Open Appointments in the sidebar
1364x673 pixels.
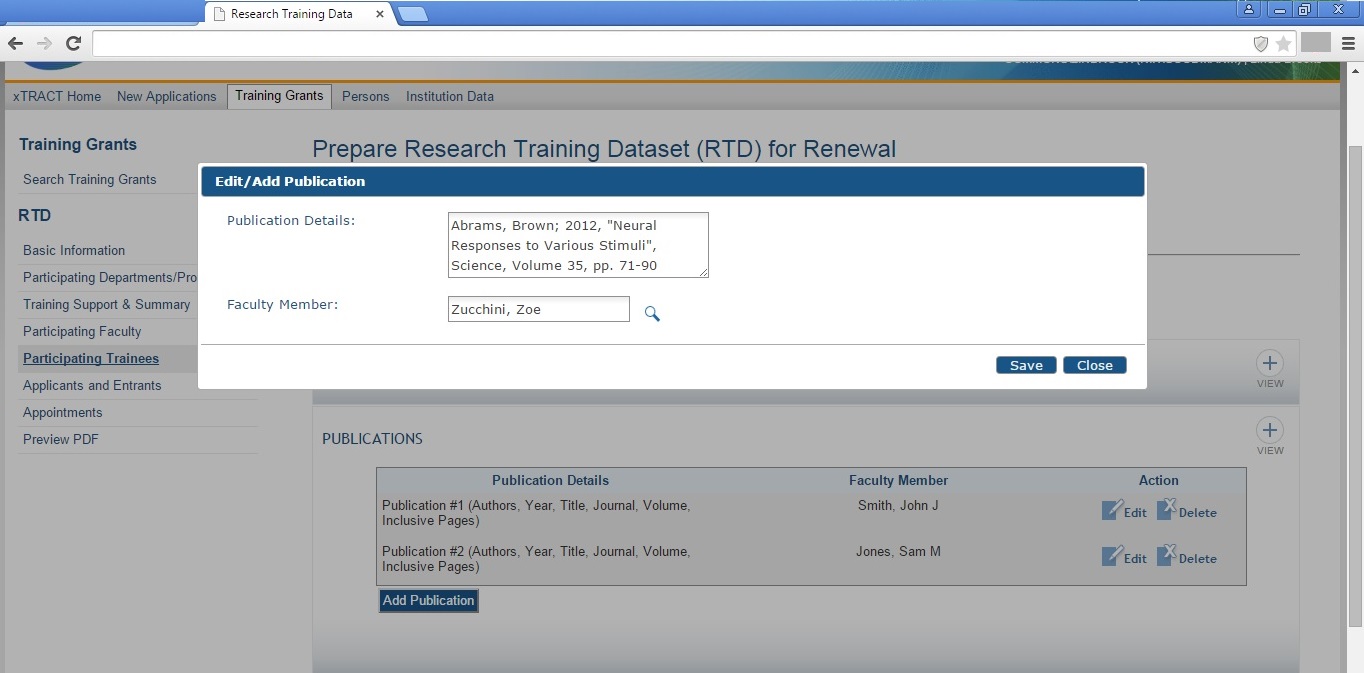tap(62, 412)
